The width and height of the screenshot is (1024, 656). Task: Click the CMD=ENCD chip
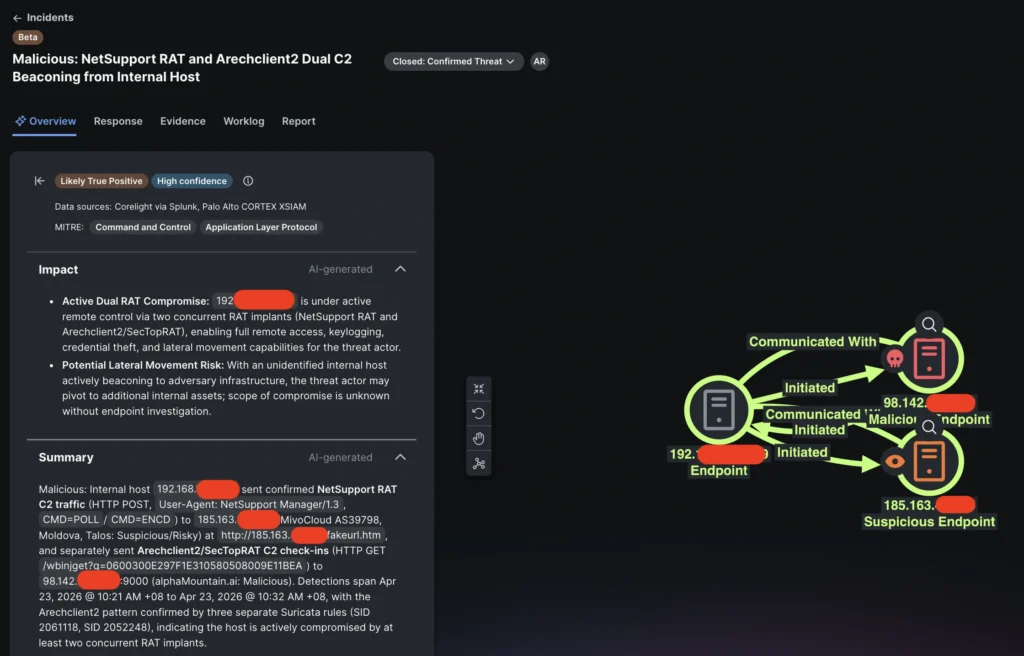coord(140,520)
